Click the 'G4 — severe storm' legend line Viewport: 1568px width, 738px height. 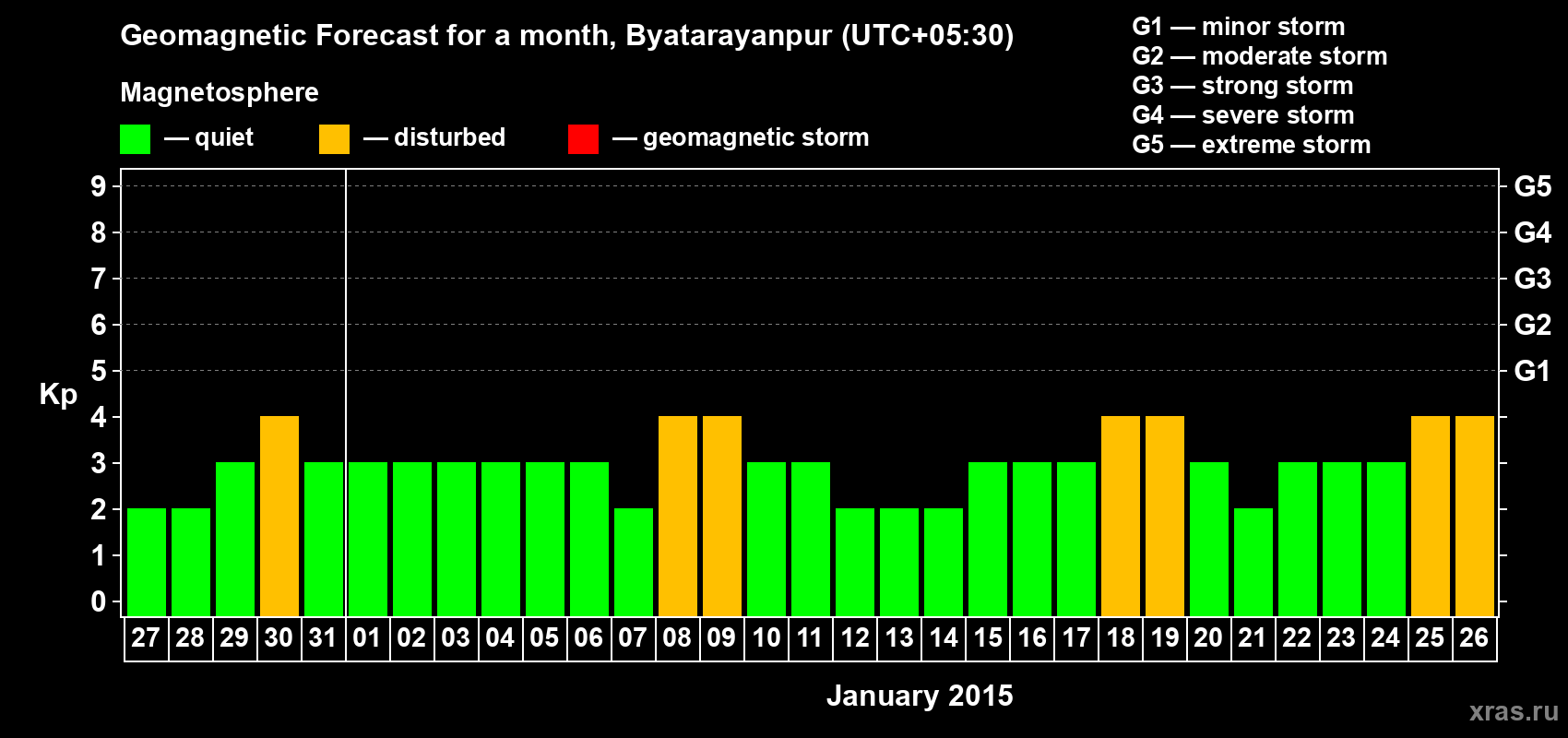pos(1242,115)
